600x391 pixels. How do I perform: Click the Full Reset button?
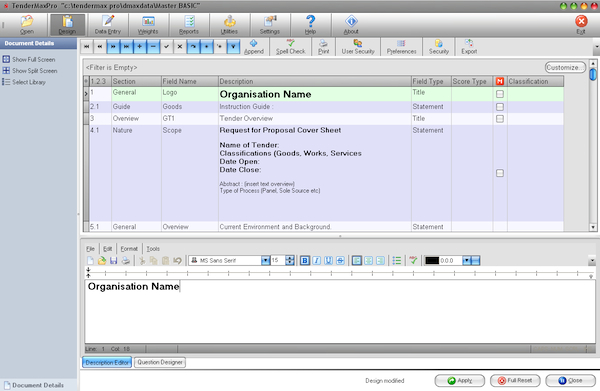coord(515,381)
